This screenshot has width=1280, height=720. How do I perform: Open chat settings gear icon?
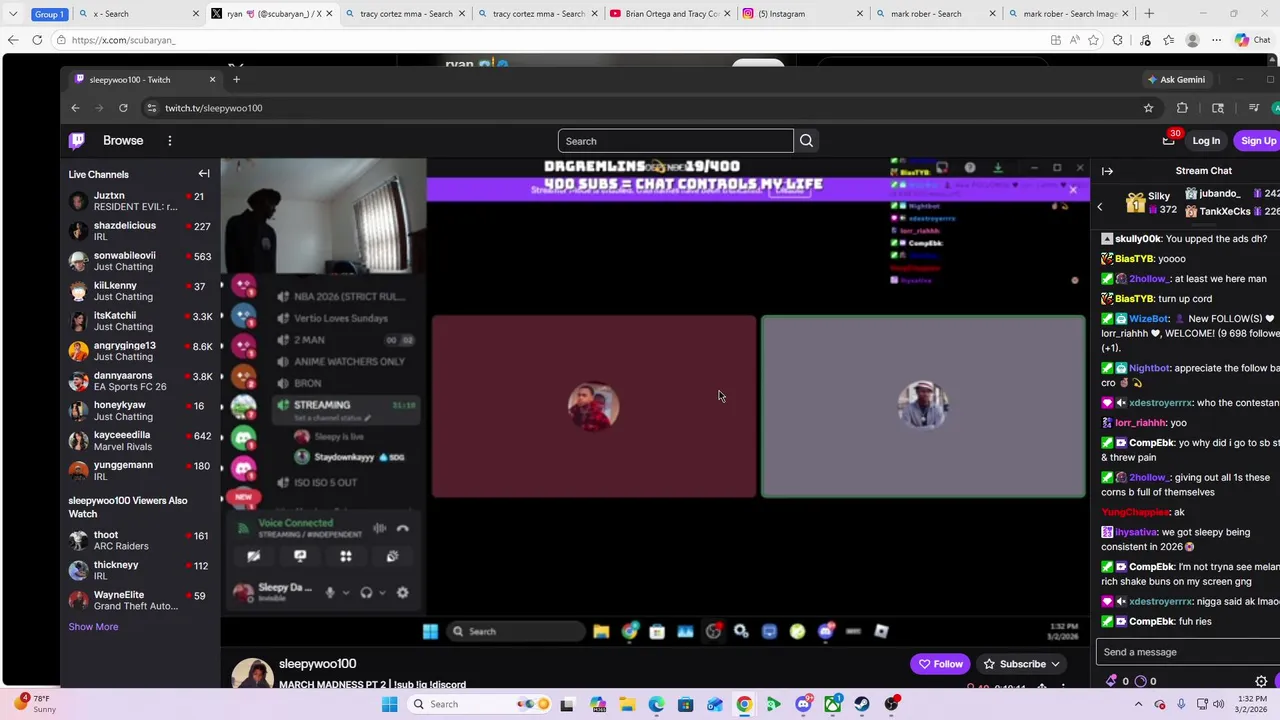[x=1261, y=681]
